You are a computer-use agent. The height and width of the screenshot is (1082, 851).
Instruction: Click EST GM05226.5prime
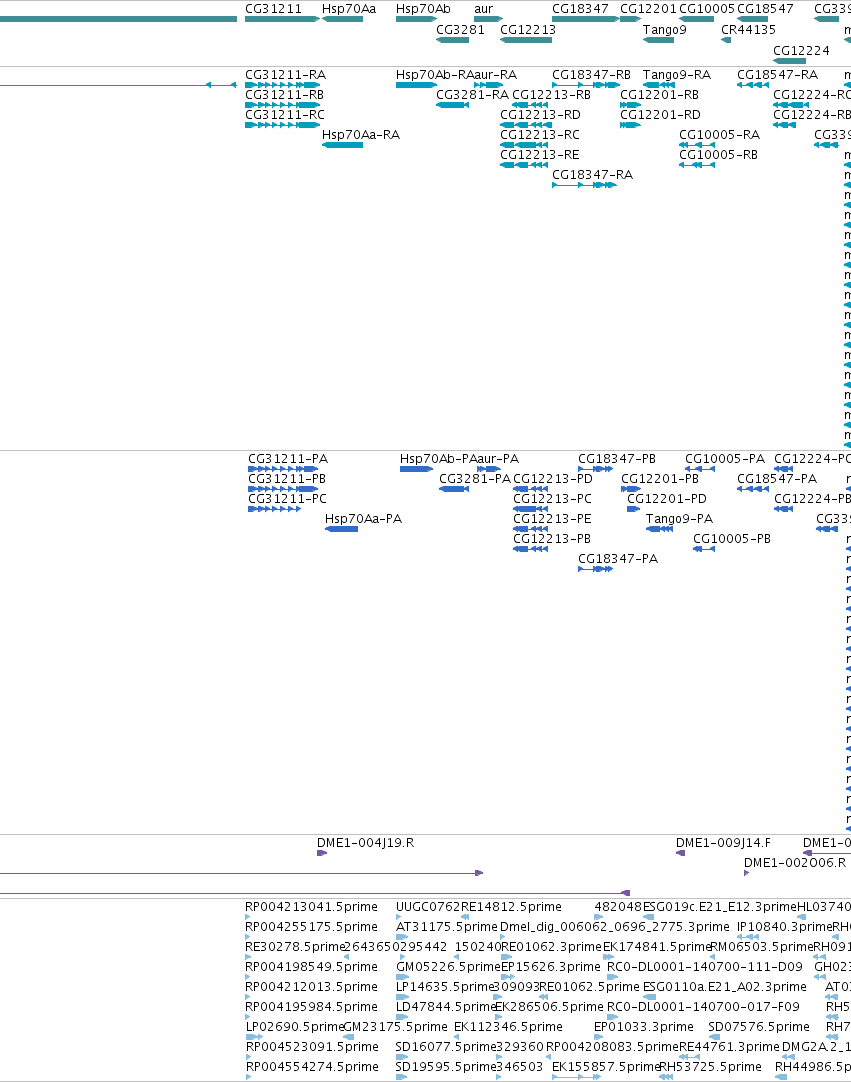[x=448, y=967]
